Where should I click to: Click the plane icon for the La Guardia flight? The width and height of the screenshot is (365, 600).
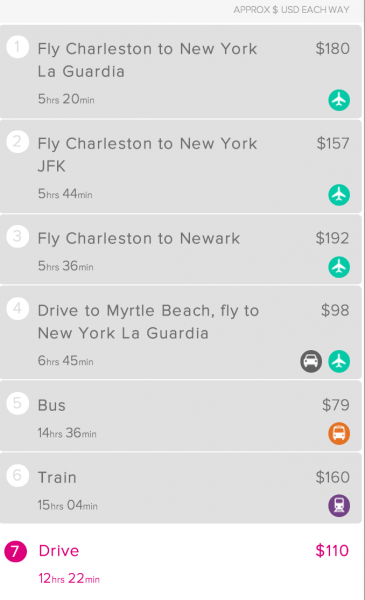tap(339, 100)
